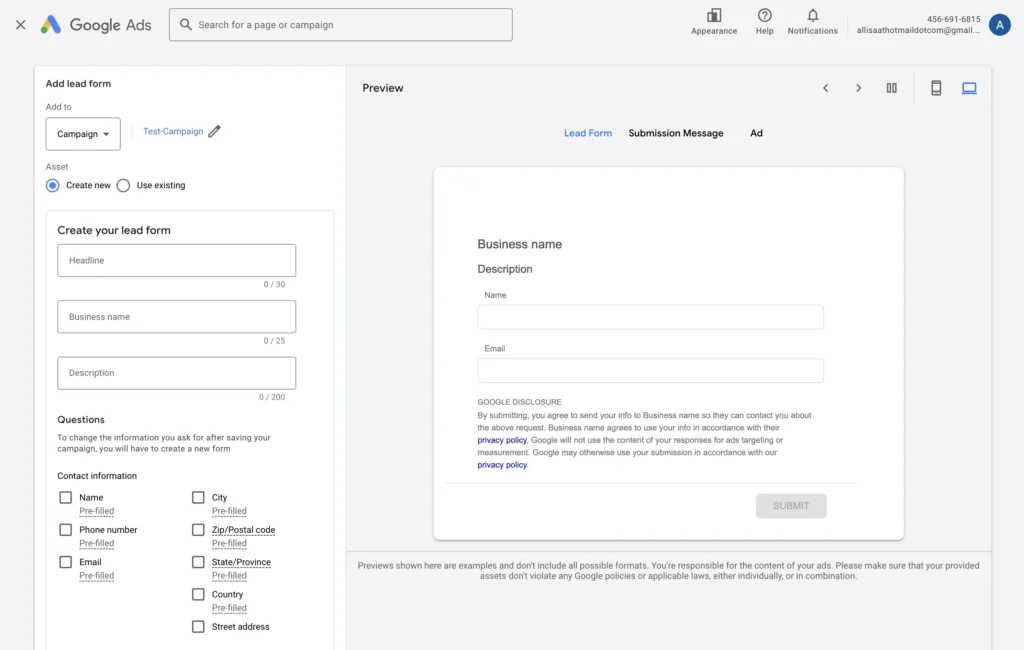Switch preview to desktop device

[x=969, y=88]
